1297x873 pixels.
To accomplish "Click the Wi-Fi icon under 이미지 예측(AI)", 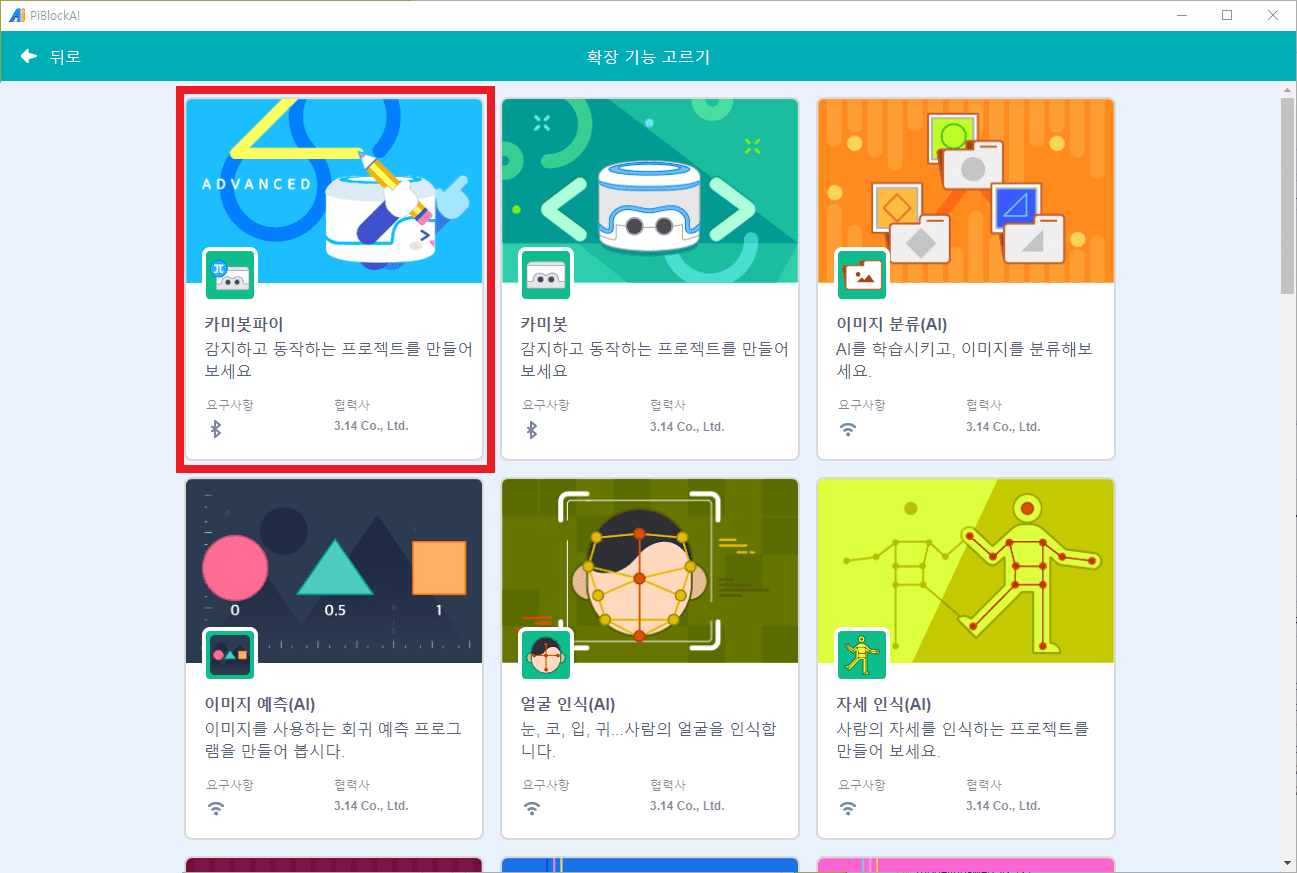I will (216, 809).
